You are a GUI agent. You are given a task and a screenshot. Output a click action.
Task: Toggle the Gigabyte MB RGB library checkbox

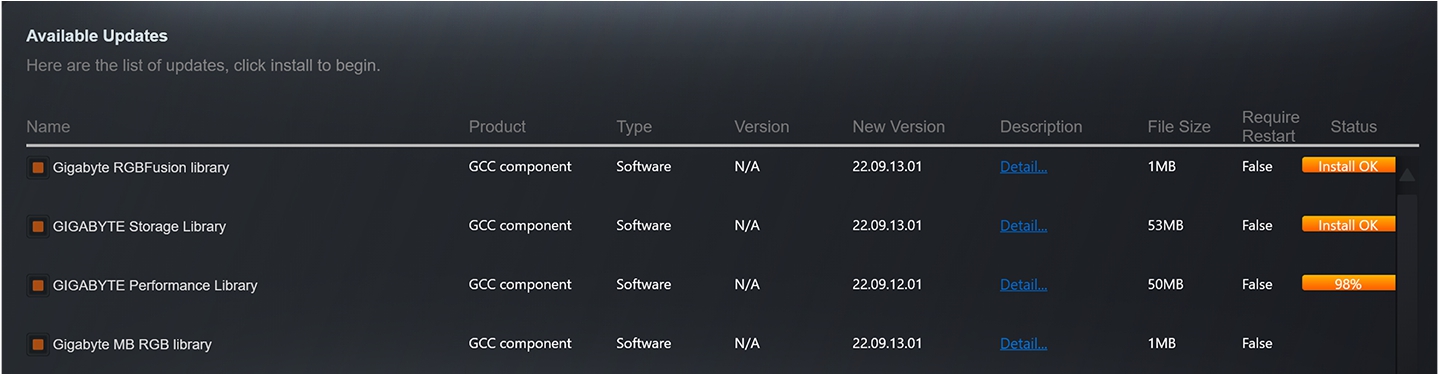pyautogui.click(x=38, y=344)
